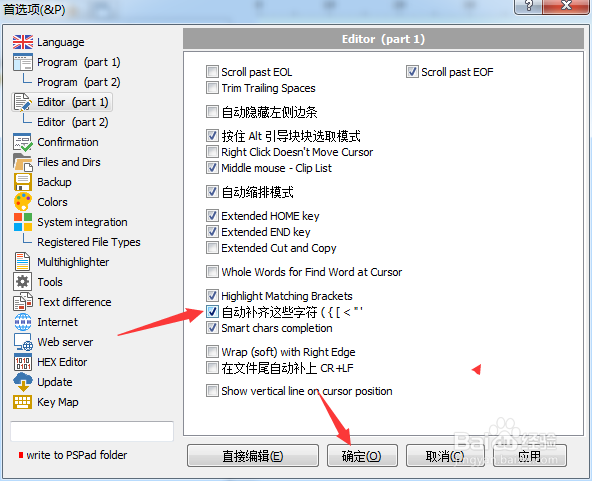This screenshot has height=481, width=592.
Task: Select the Colors palette icon
Action: [23, 202]
